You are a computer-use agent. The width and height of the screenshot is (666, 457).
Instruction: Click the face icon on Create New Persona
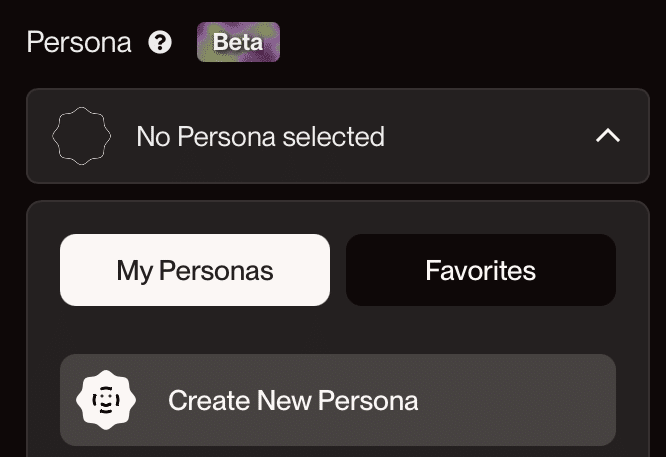point(106,400)
